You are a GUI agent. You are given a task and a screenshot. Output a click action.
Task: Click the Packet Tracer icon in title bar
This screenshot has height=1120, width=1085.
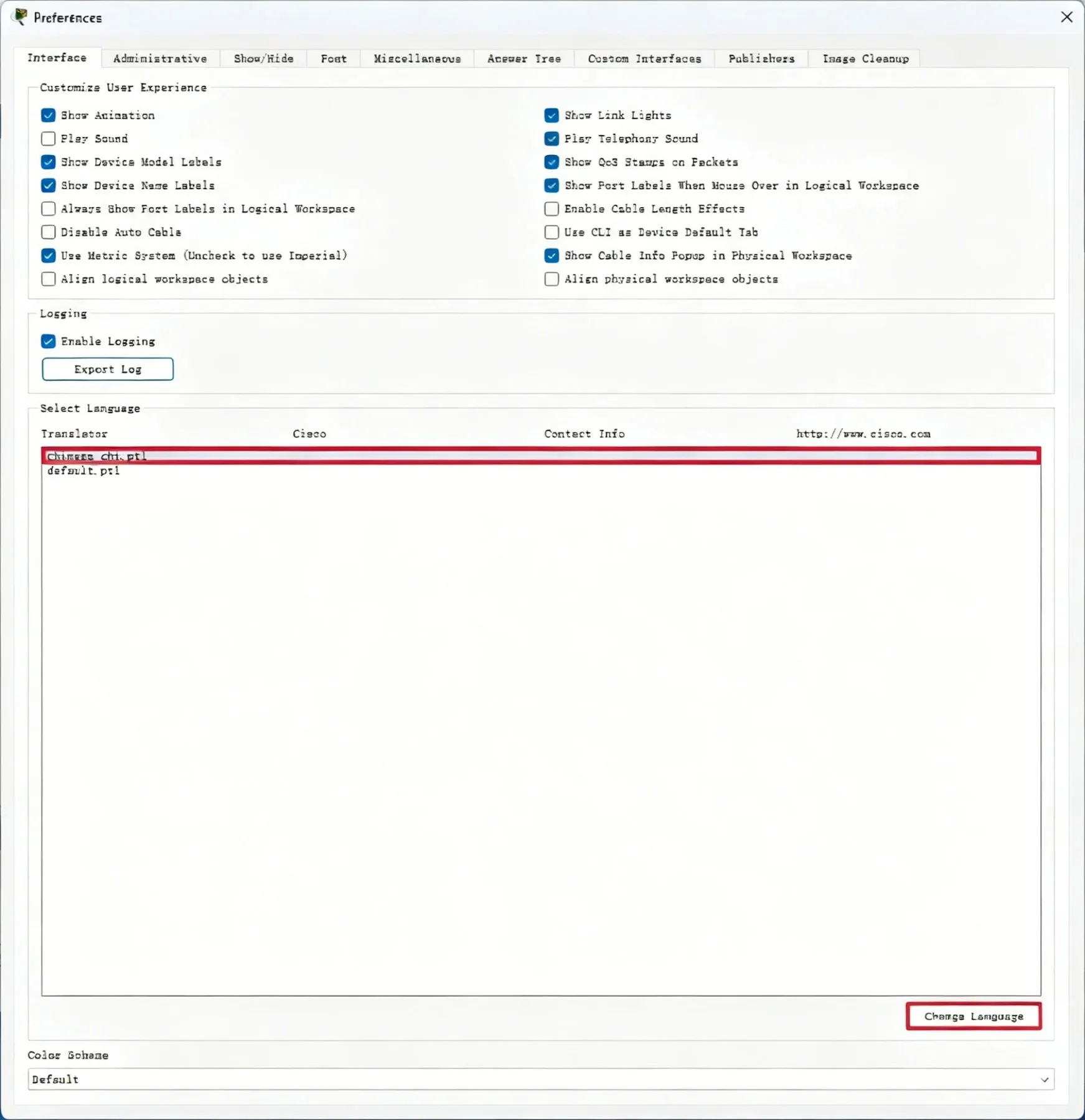click(20, 17)
